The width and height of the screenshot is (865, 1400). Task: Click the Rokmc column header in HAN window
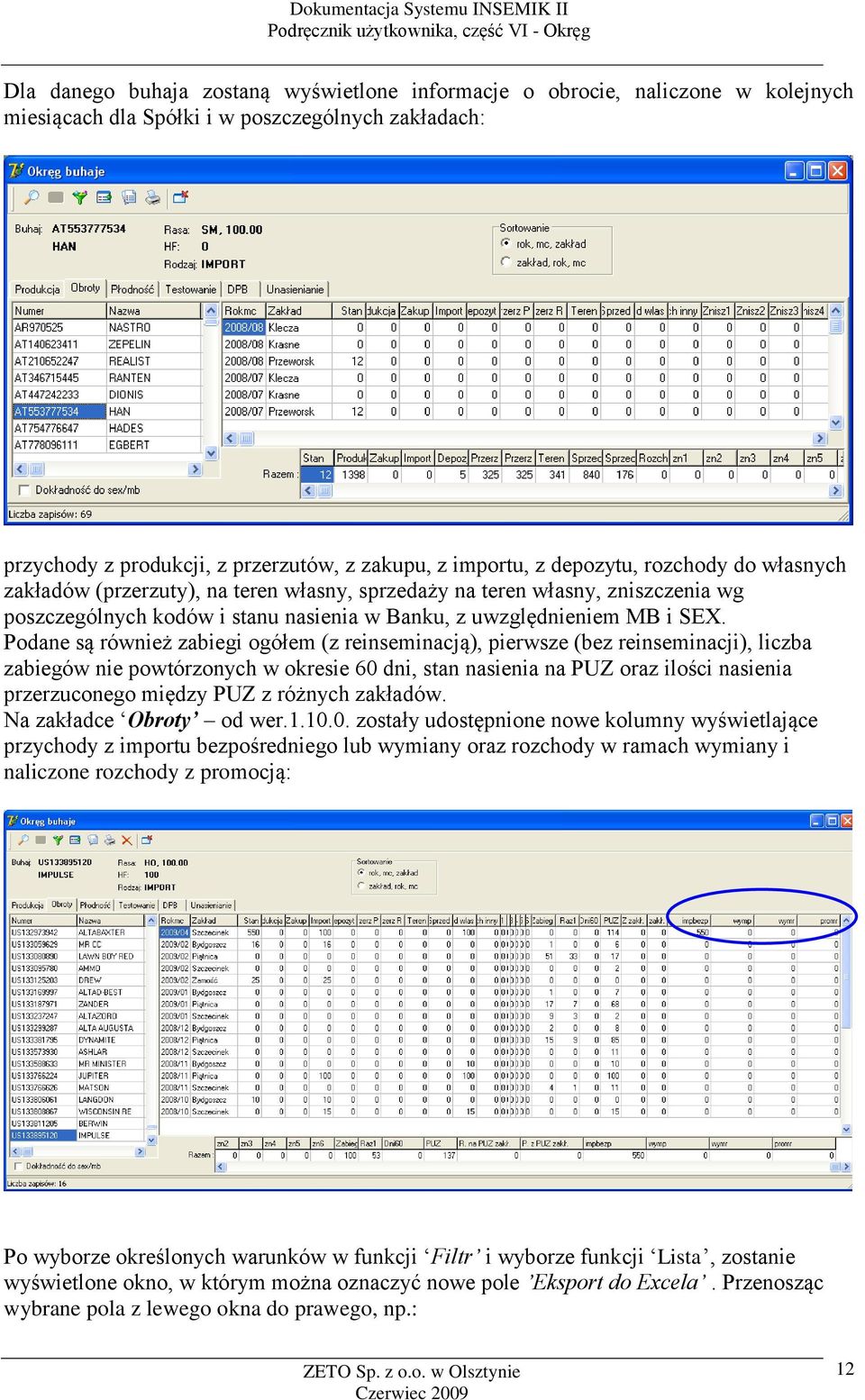click(243, 311)
